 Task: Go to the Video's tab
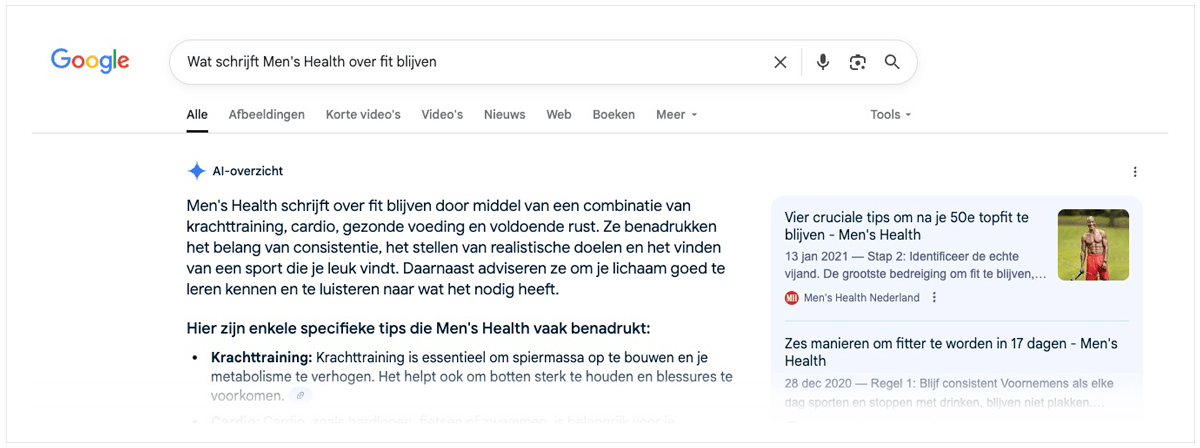pos(442,114)
